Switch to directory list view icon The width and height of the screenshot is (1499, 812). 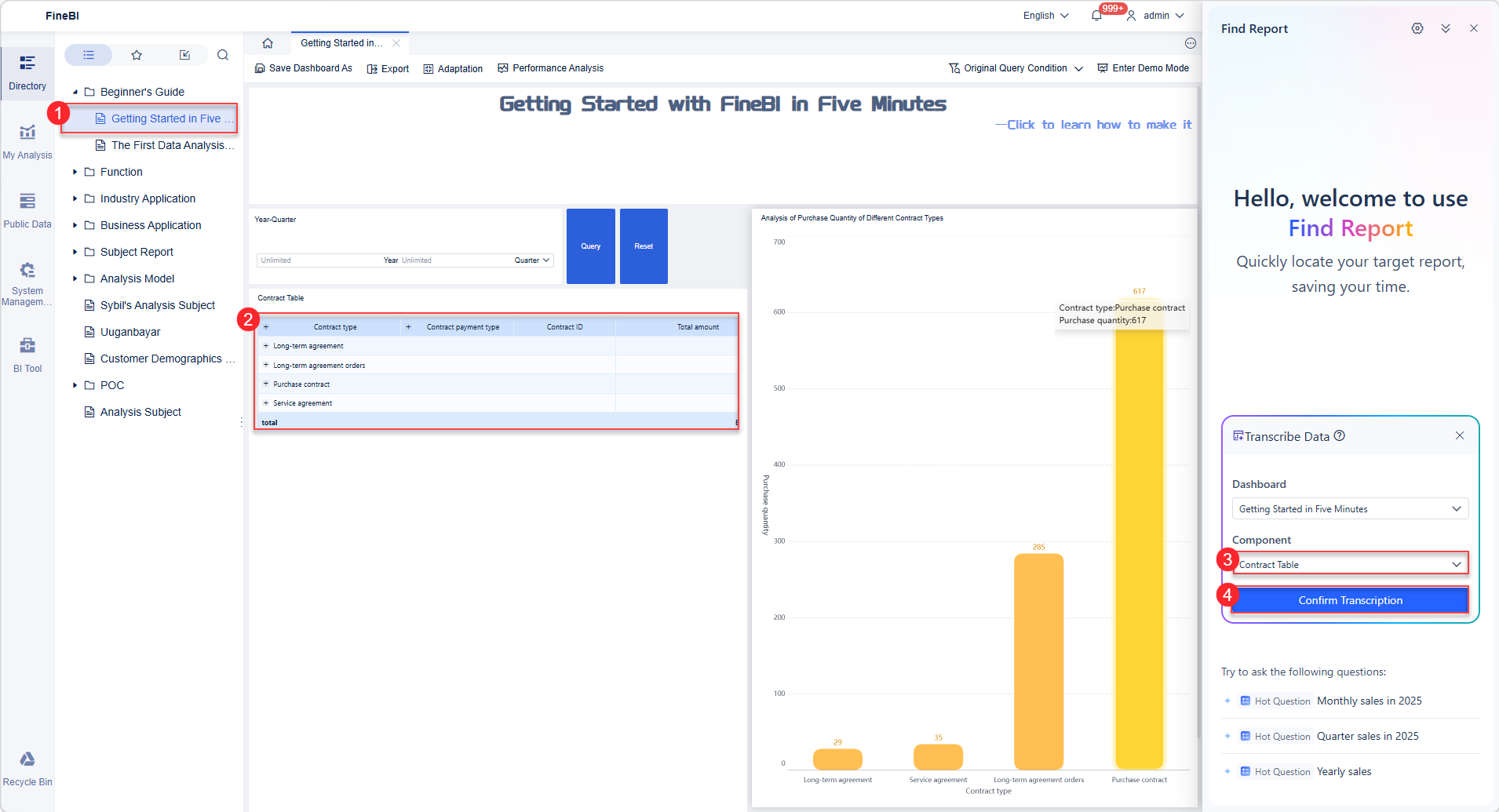(x=89, y=55)
